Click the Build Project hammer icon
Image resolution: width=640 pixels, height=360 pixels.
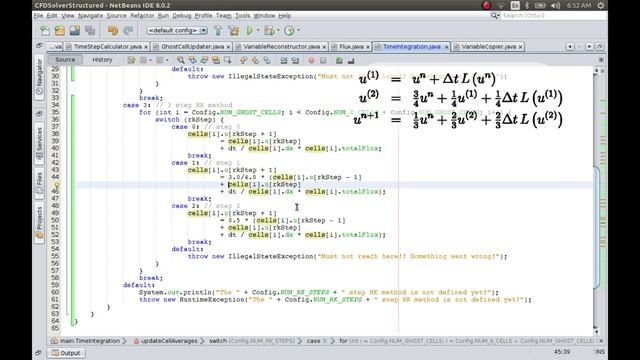pyautogui.click(x=218, y=31)
